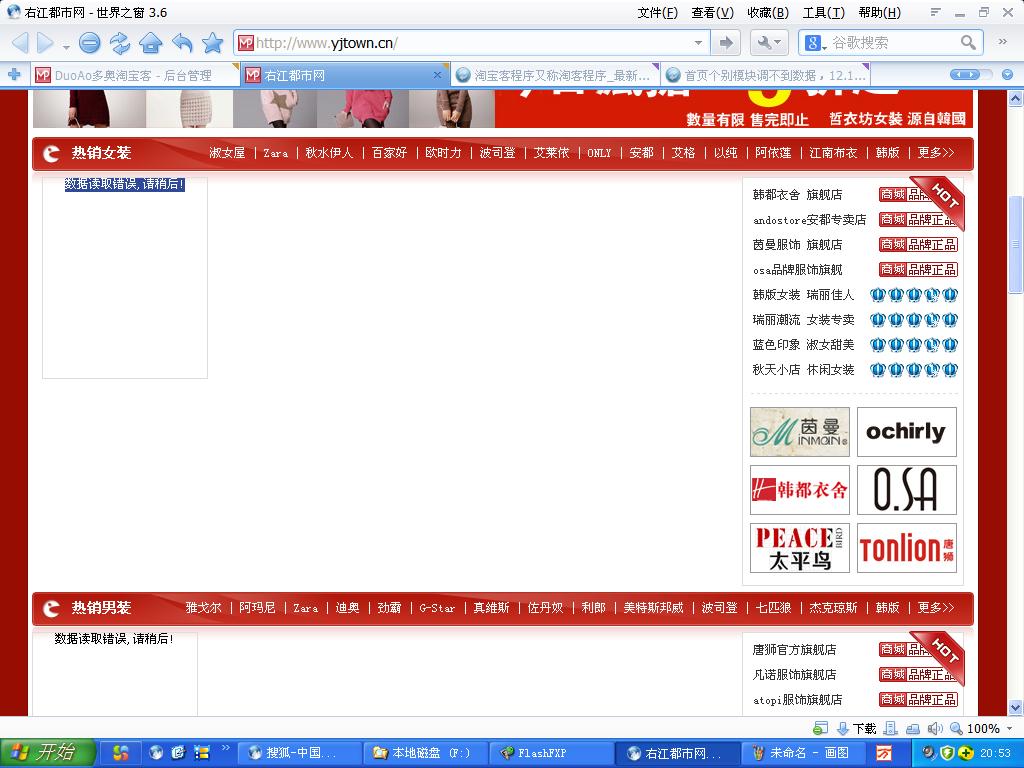Image resolution: width=1024 pixels, height=768 pixels.
Task: Open 江南布衣 link in 热销女装 bar
Action: [x=833, y=153]
